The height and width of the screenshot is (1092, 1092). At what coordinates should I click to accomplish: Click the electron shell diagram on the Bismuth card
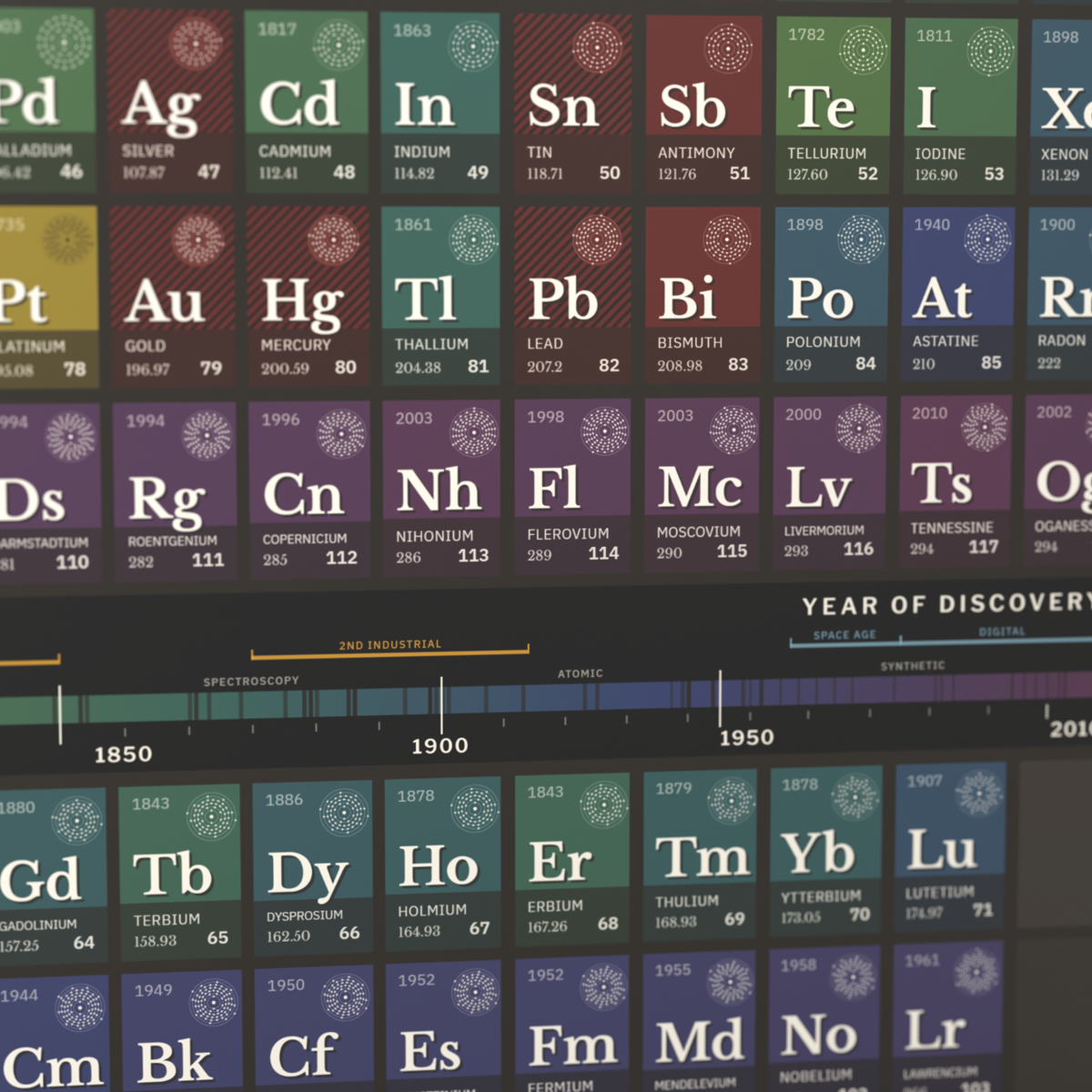(x=727, y=239)
